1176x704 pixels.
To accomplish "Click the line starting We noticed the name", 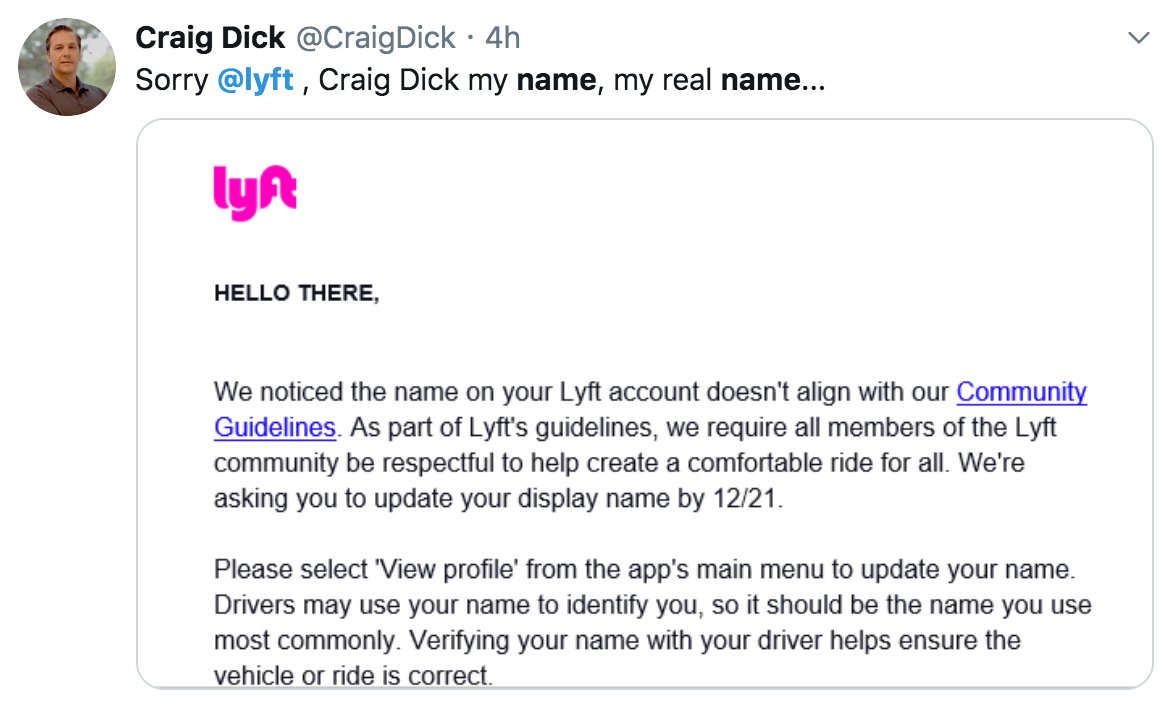I will click(650, 391).
